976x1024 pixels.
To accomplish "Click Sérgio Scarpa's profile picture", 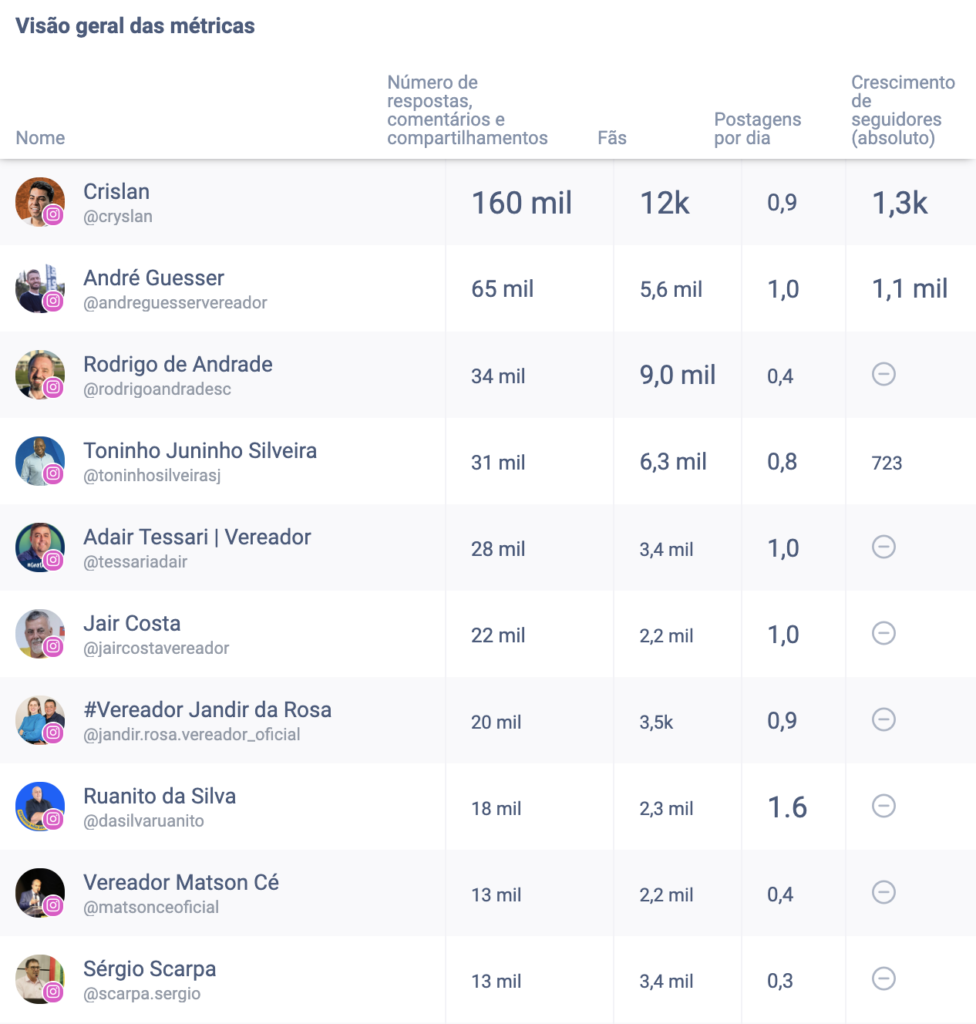I will 40,979.
